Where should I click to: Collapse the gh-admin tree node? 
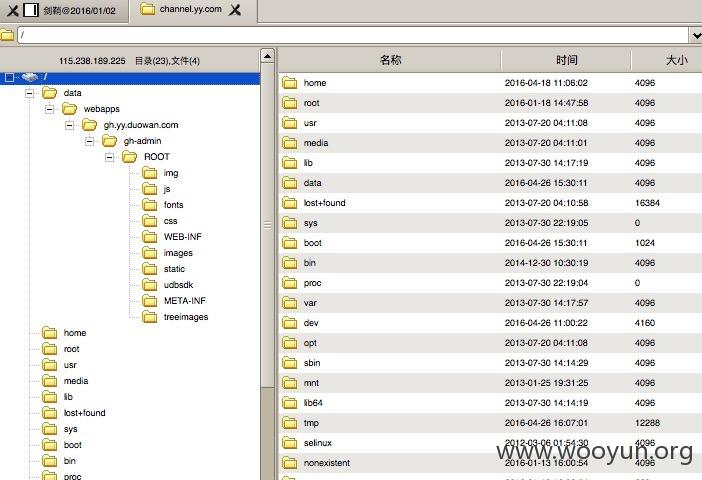90,141
